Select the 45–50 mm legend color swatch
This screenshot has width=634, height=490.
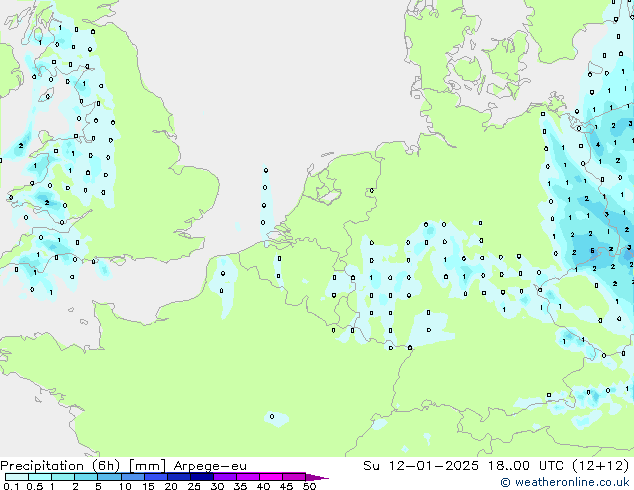[x=294, y=477]
